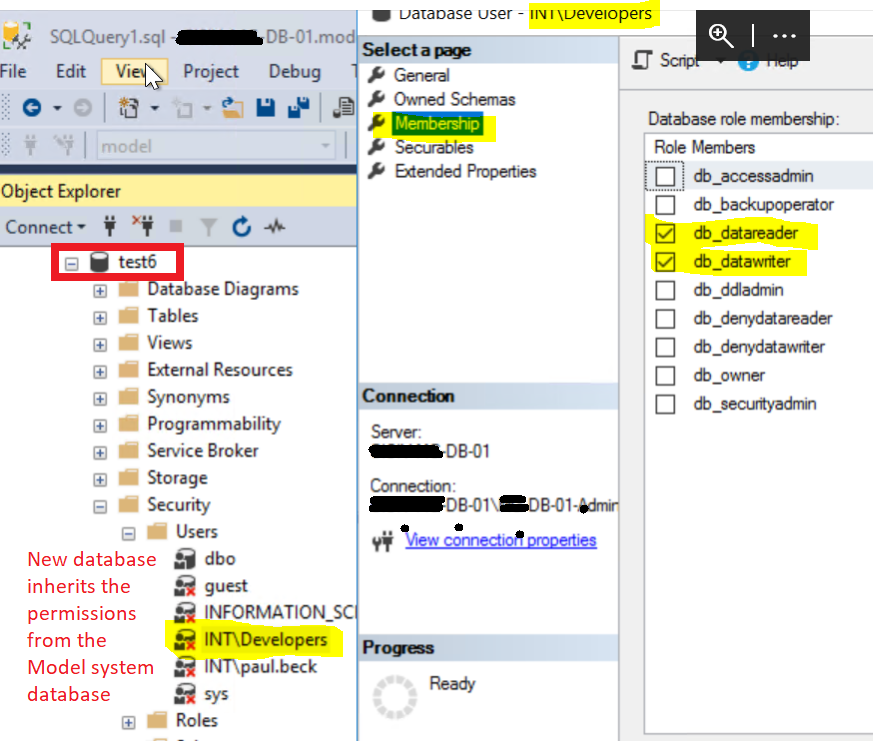Expand the Tables node under test6
The image size is (873, 741).
pos(99,316)
